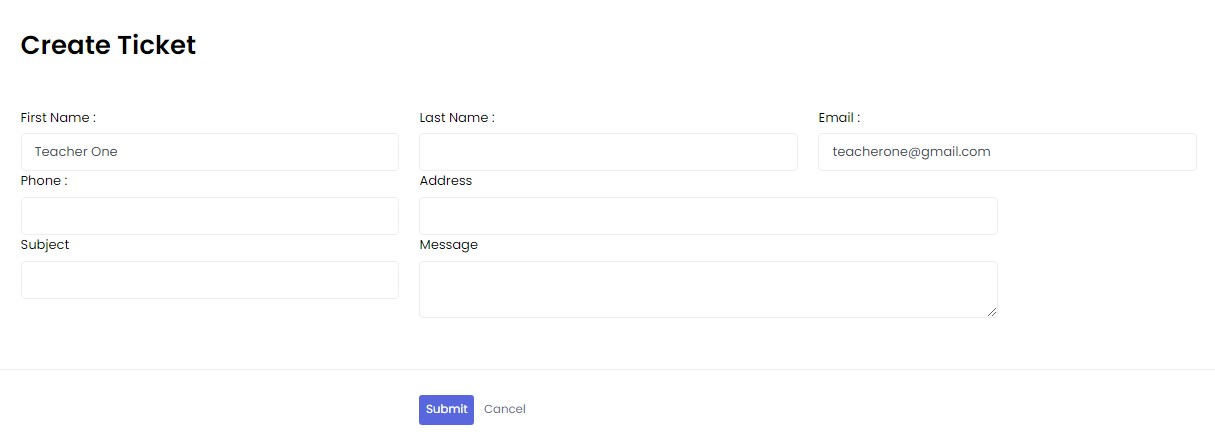
Task: Click the Subject text field
Action: tap(209, 280)
